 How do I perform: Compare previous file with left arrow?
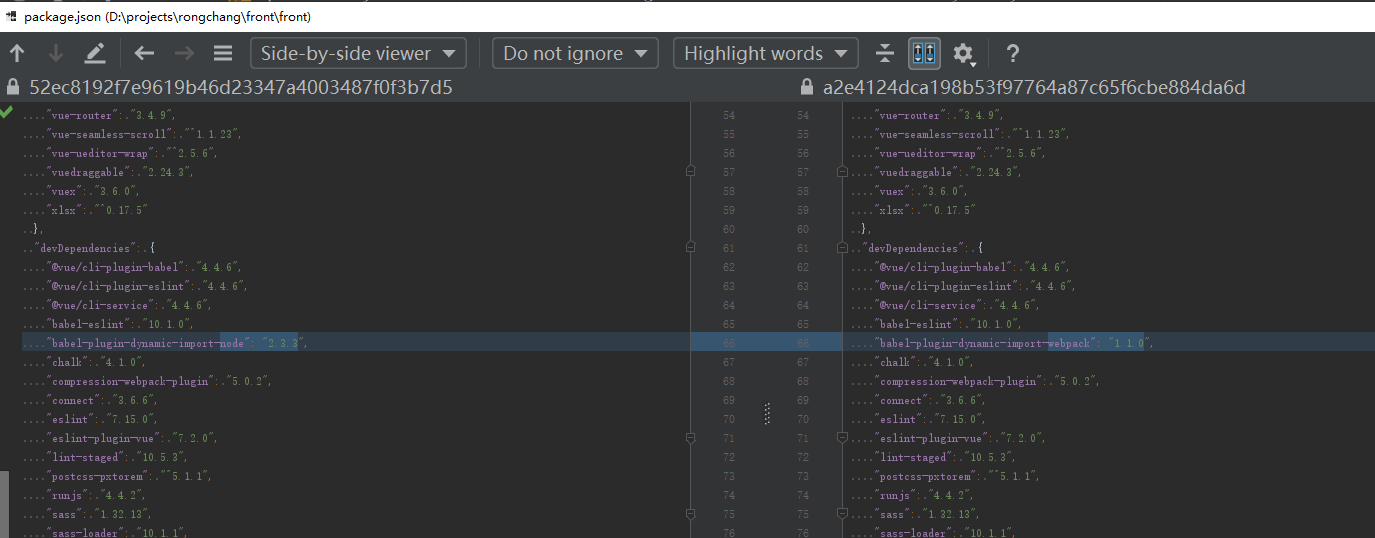(x=145, y=54)
